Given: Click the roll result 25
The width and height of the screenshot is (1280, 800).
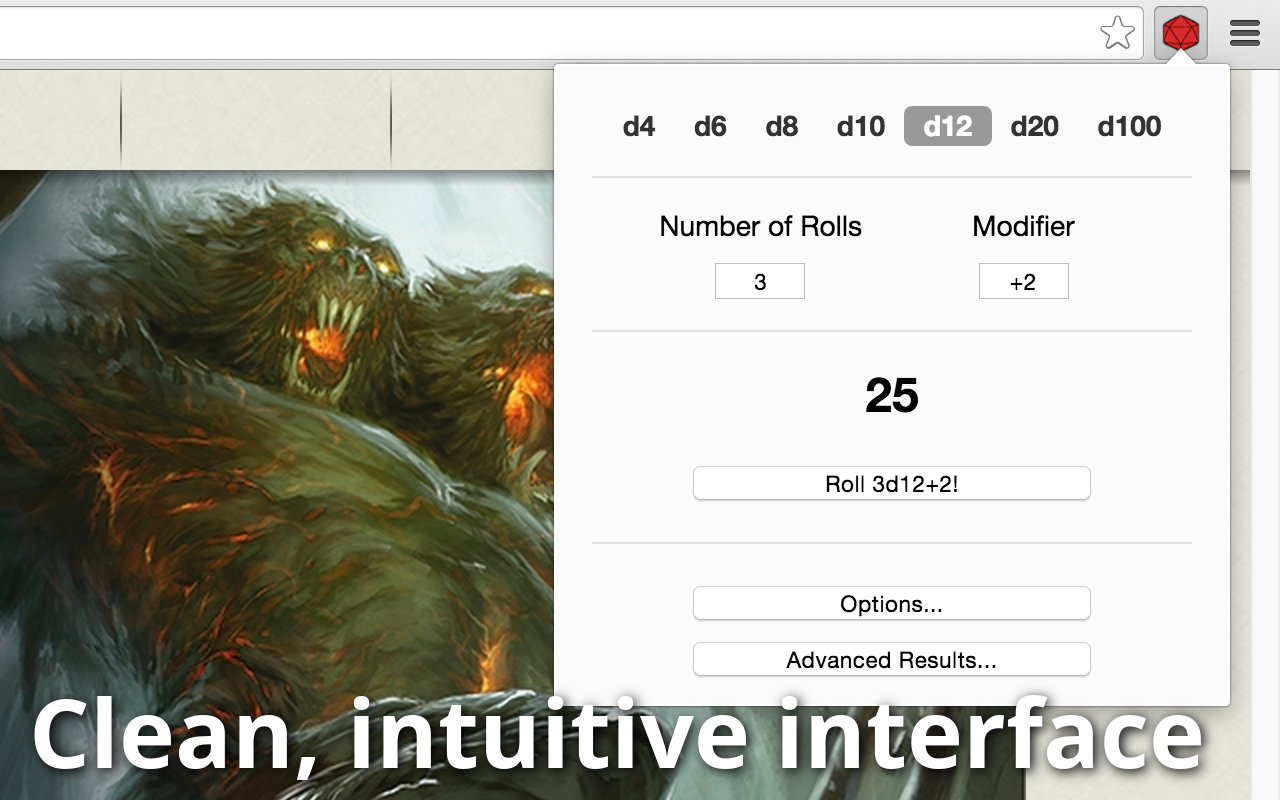Looking at the screenshot, I should (x=892, y=396).
